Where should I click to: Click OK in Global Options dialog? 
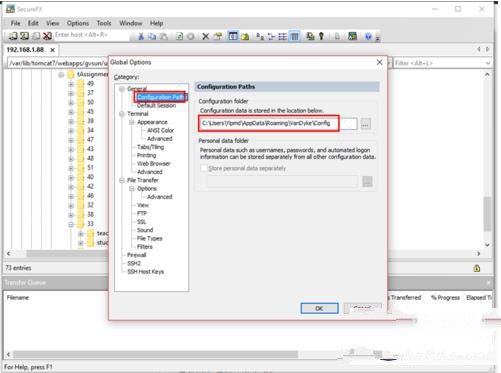click(x=319, y=308)
